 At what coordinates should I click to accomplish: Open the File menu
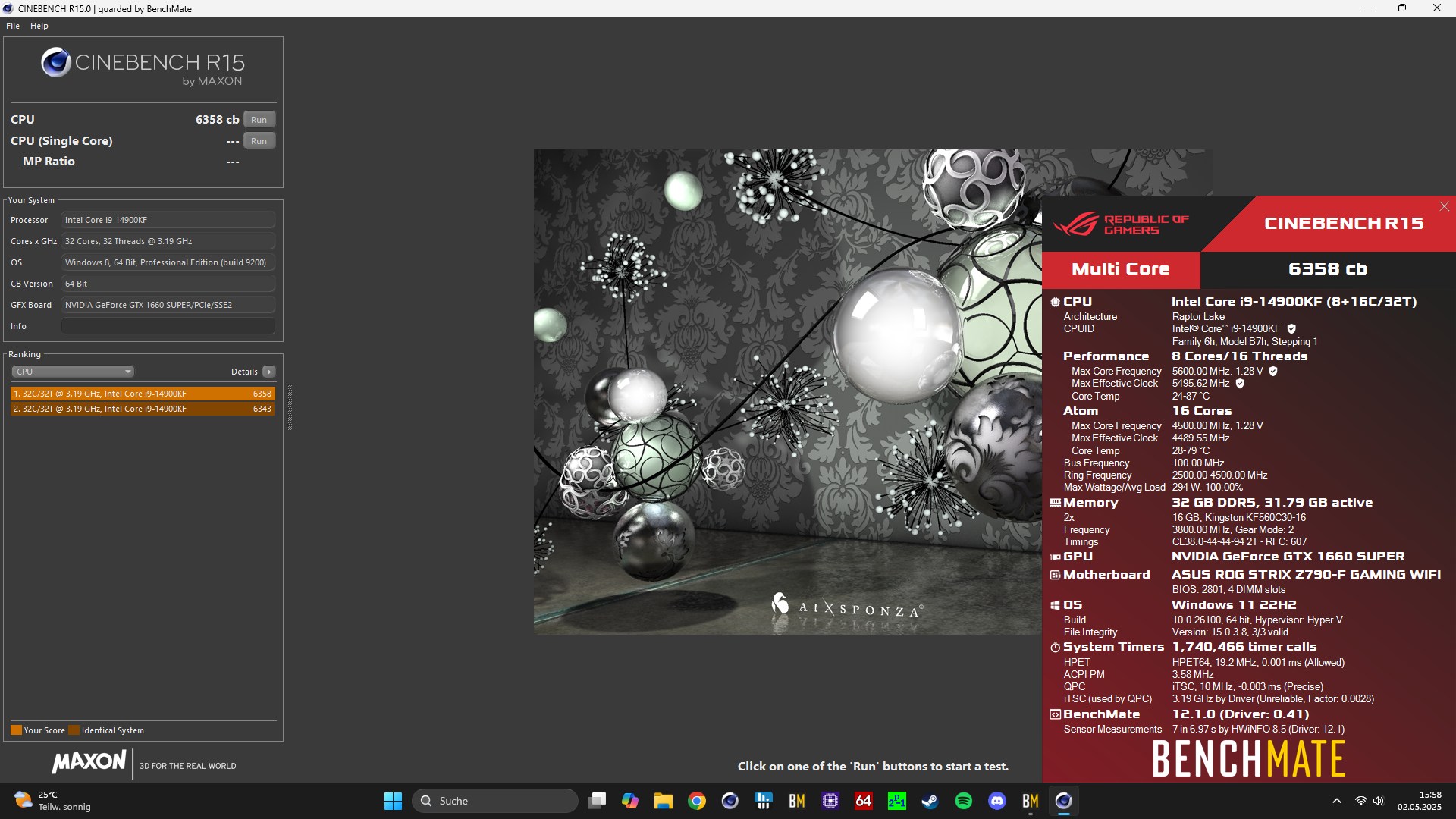(x=13, y=26)
